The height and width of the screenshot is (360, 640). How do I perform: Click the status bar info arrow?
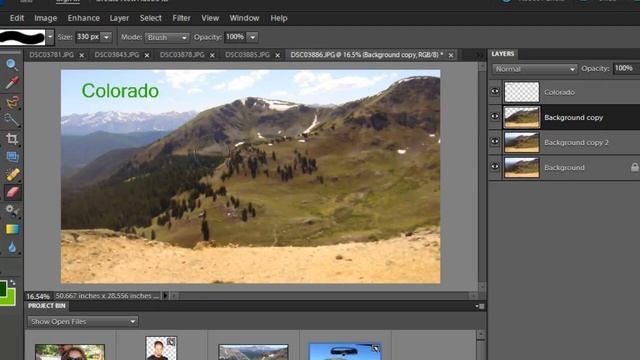point(165,296)
